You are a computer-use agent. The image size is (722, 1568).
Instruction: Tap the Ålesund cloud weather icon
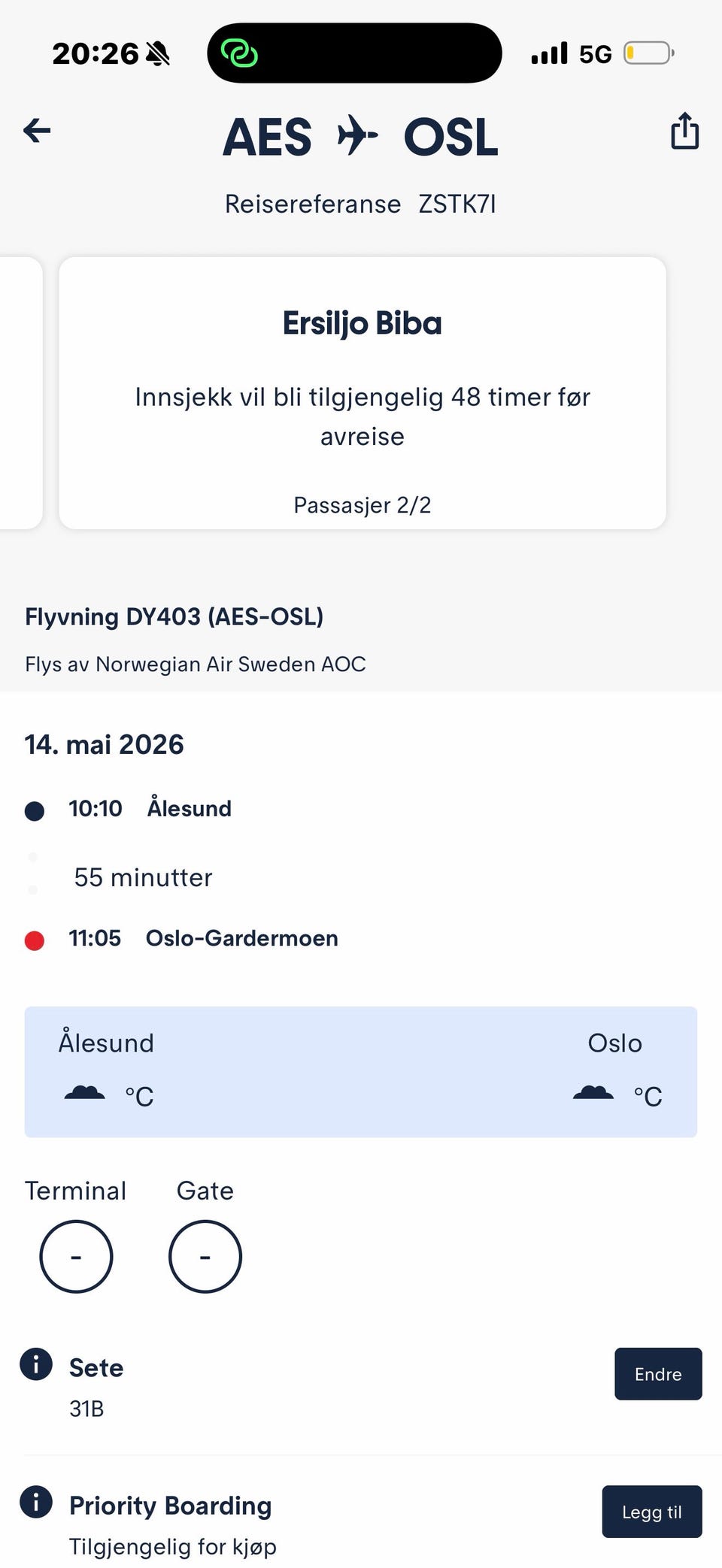[x=84, y=1094]
